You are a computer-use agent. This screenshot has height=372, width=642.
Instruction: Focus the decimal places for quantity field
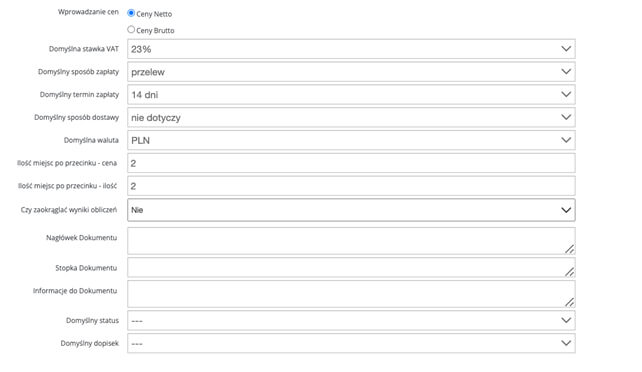pos(351,186)
